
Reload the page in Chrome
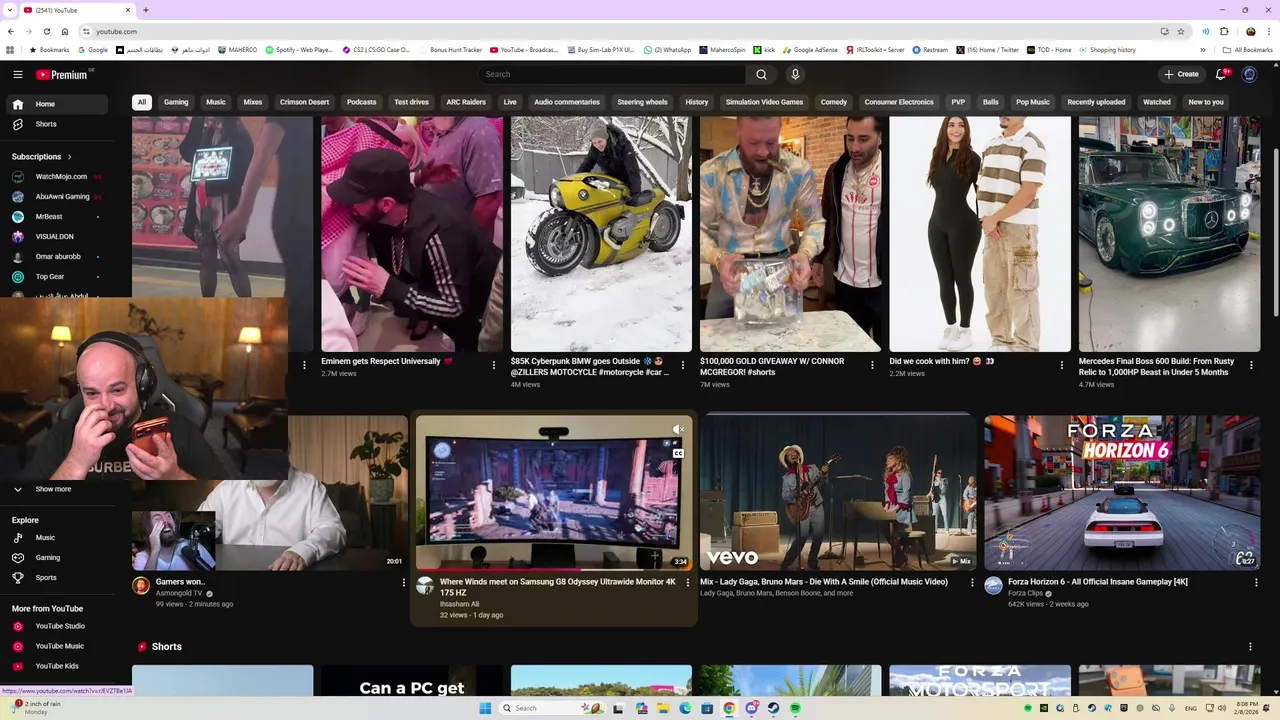pyautogui.click(x=45, y=31)
